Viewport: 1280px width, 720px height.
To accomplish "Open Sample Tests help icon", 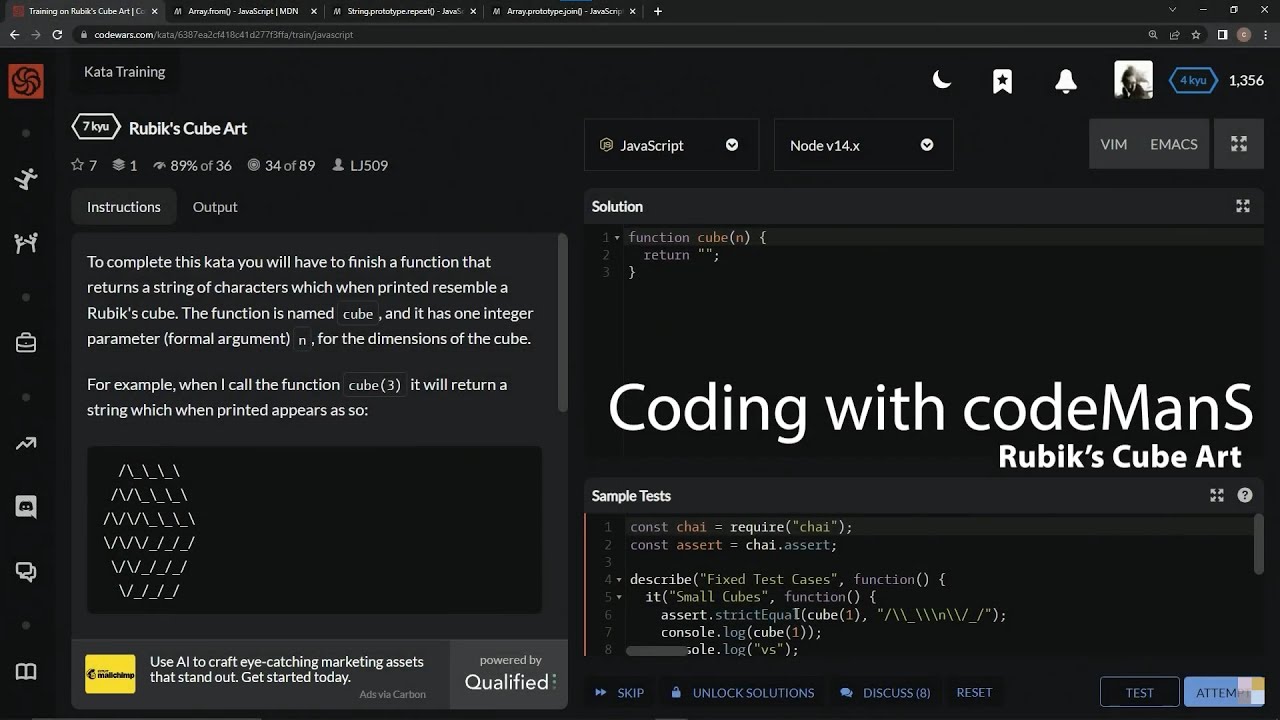I will tap(1245, 495).
